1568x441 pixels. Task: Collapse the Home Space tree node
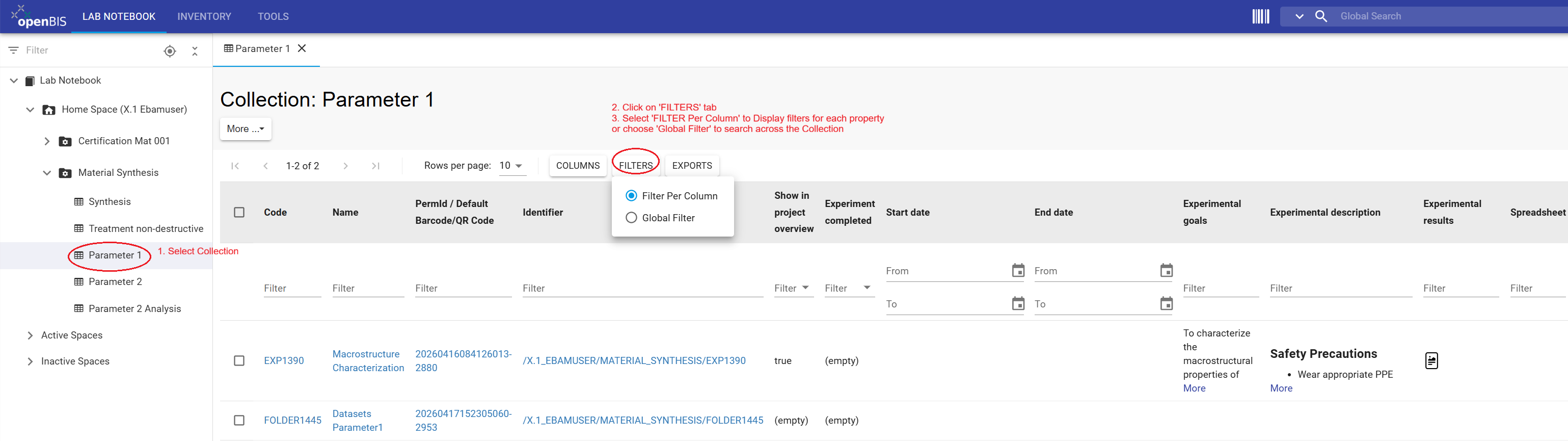pyautogui.click(x=30, y=110)
